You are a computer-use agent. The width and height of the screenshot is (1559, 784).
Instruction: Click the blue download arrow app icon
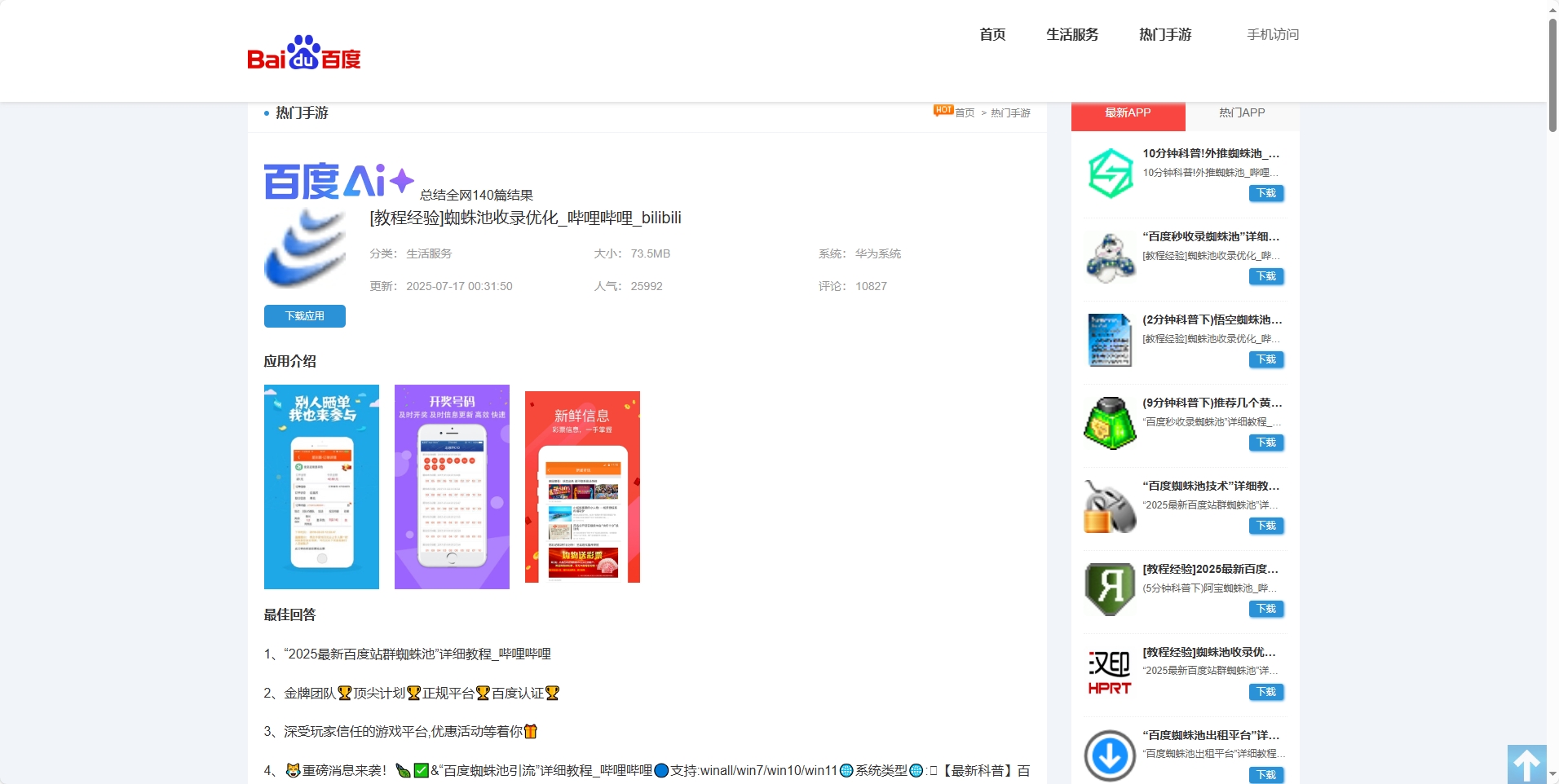(1110, 755)
